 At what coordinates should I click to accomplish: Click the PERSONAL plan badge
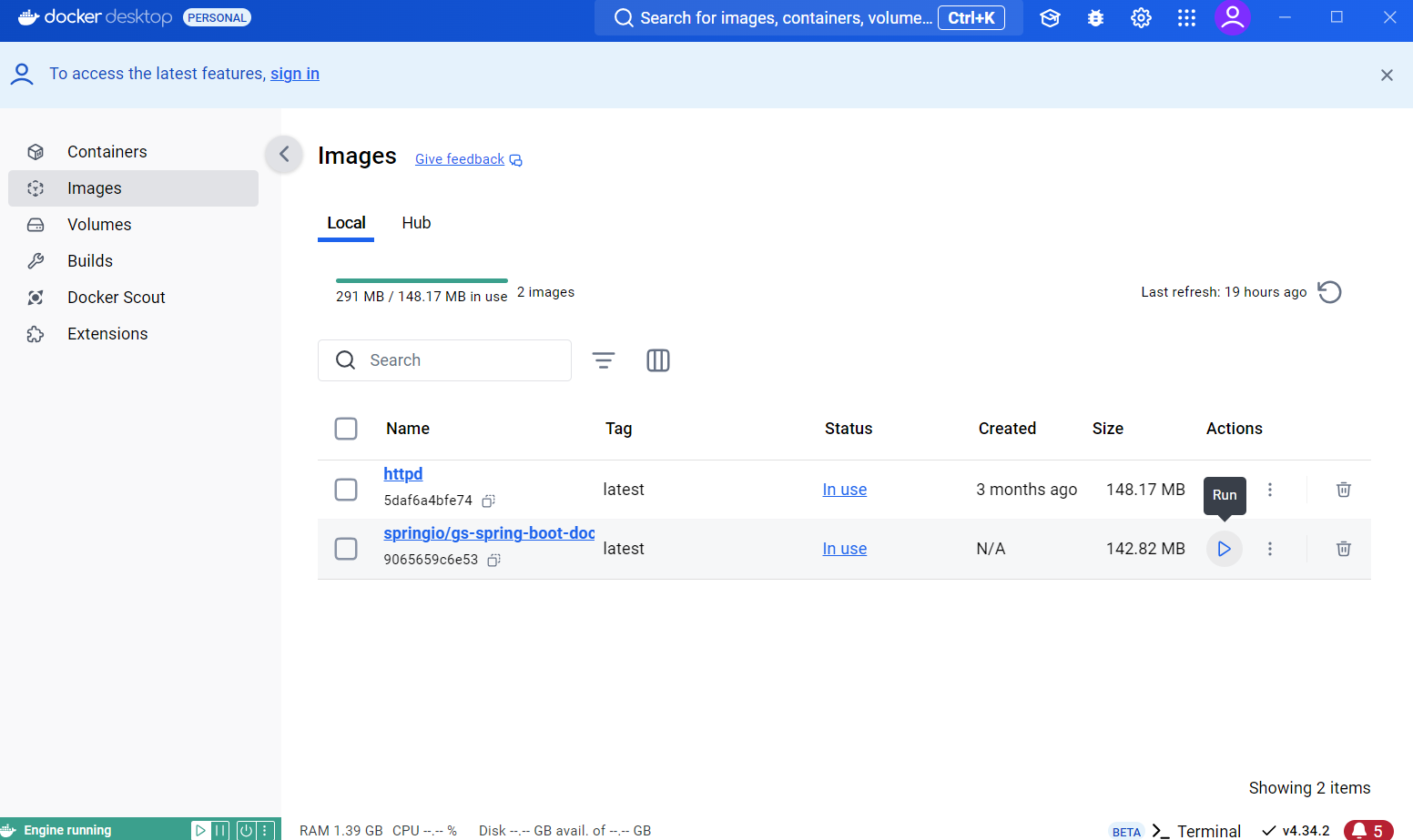pyautogui.click(x=217, y=17)
